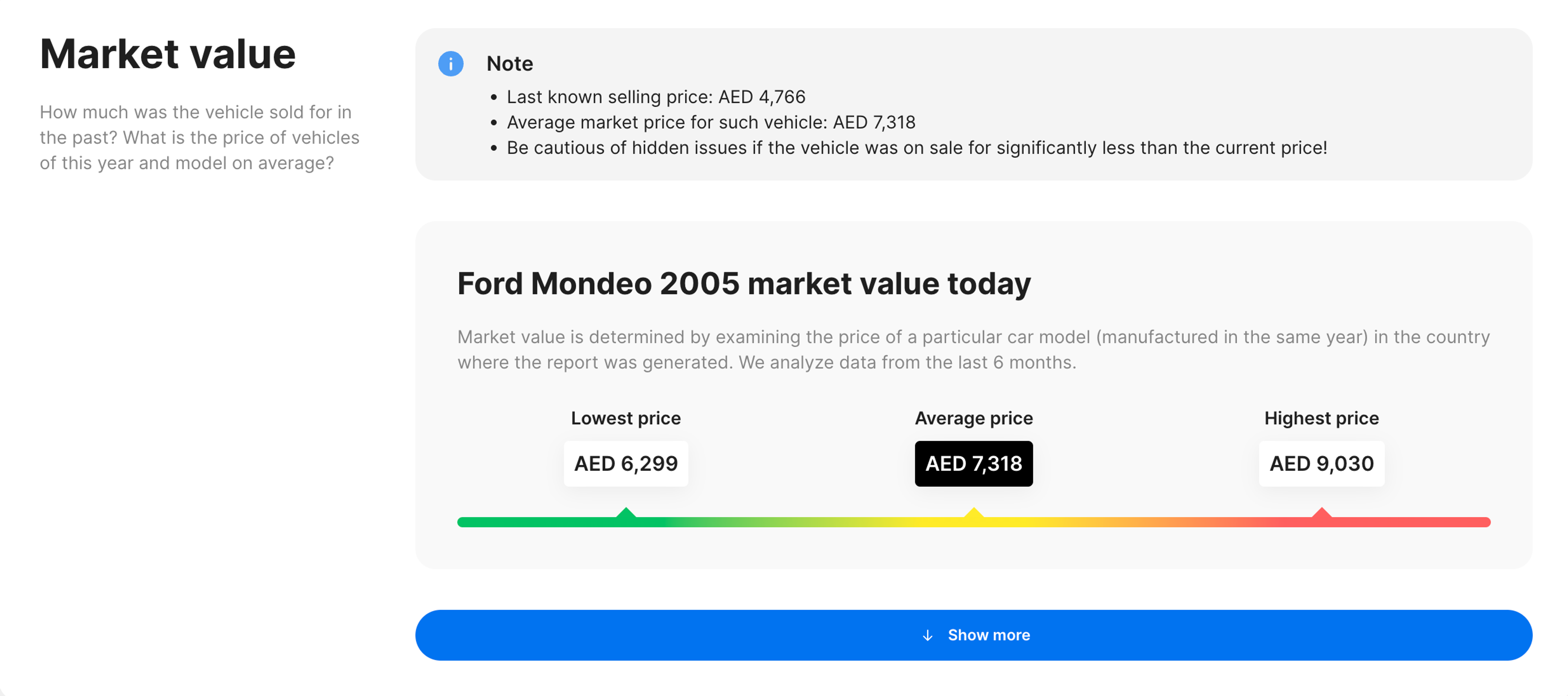Select the Lowest price label
1568x696 pixels.
tap(626, 418)
